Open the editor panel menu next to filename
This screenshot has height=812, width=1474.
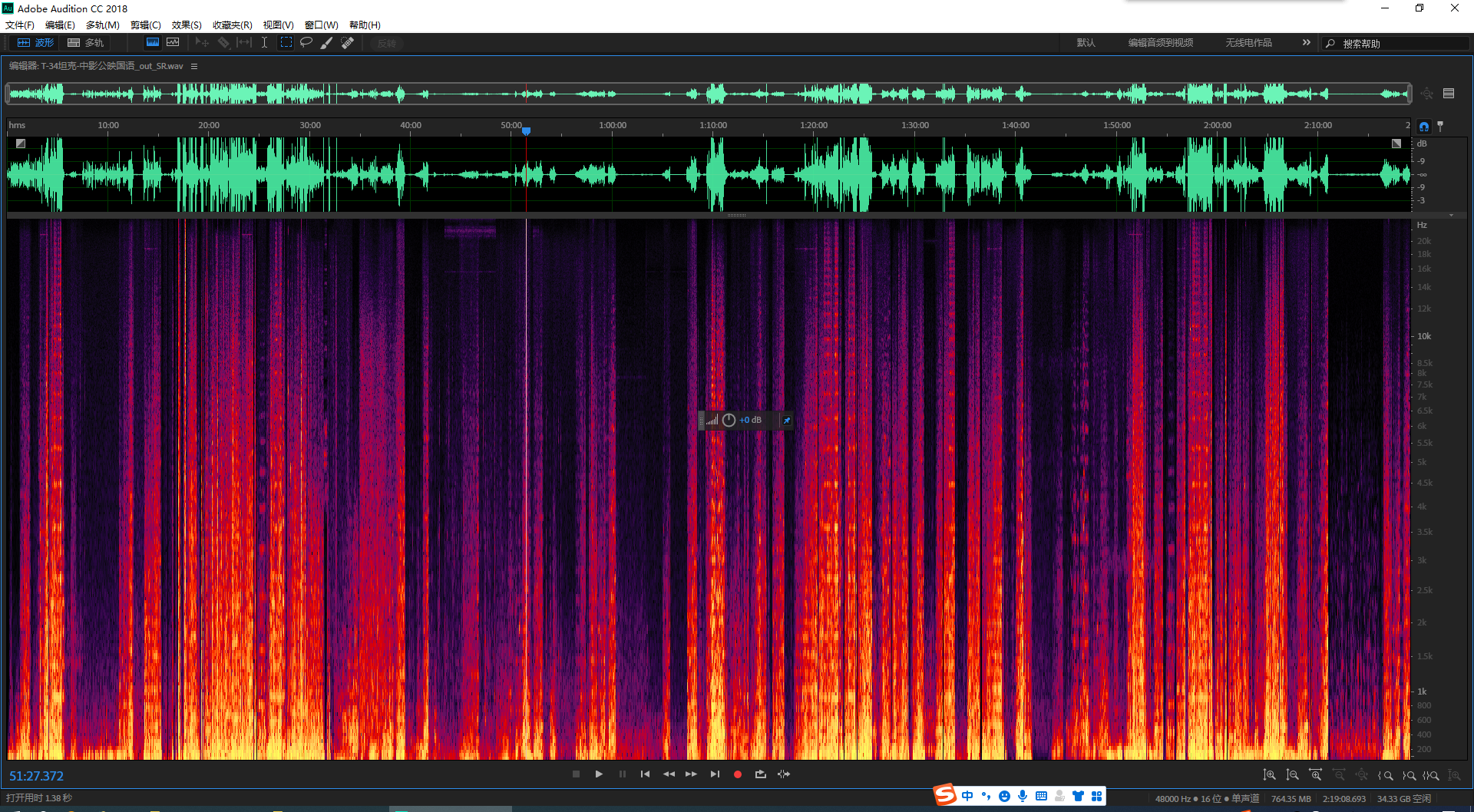pyautogui.click(x=194, y=67)
